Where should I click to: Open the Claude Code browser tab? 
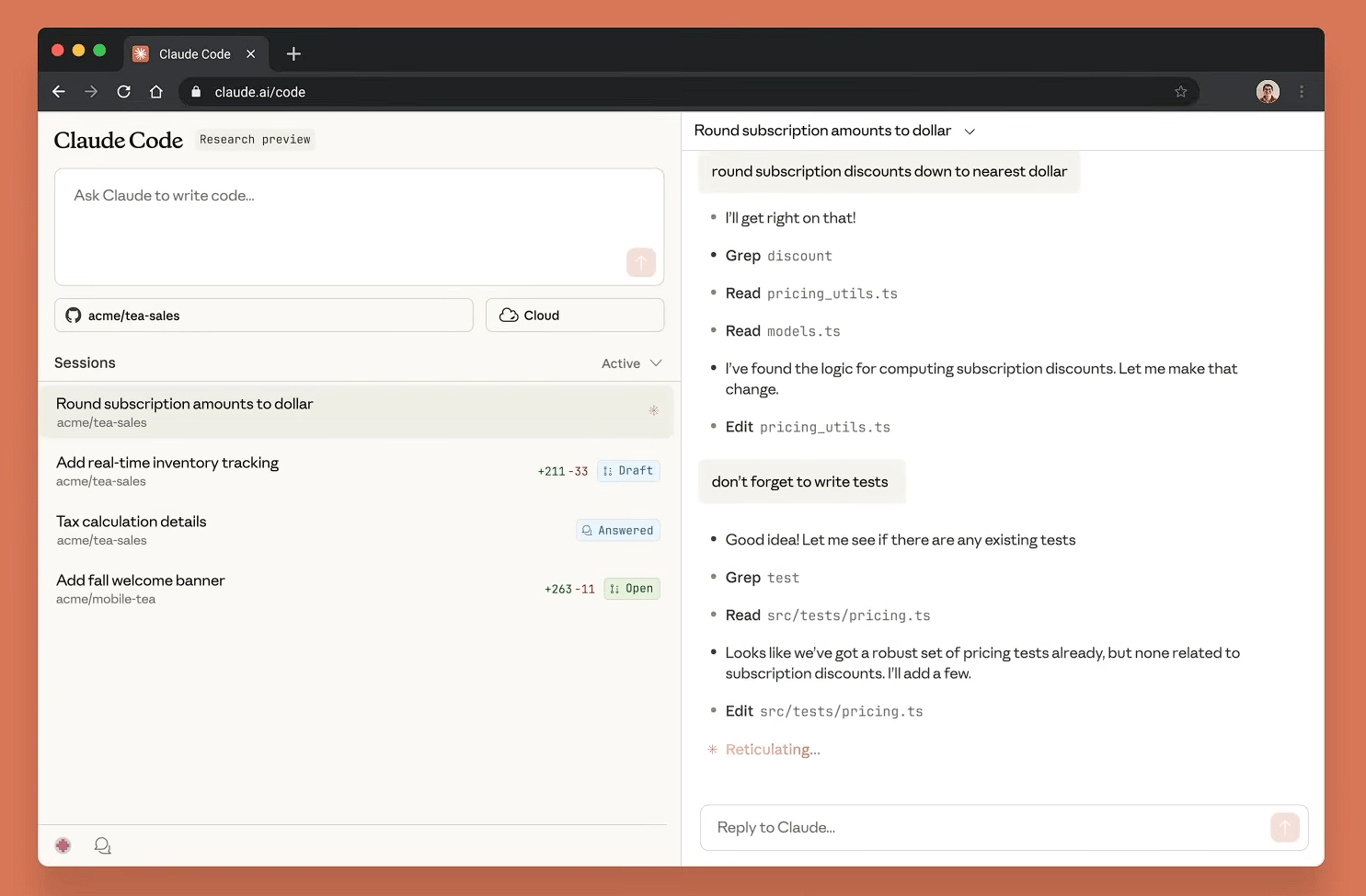coord(194,54)
